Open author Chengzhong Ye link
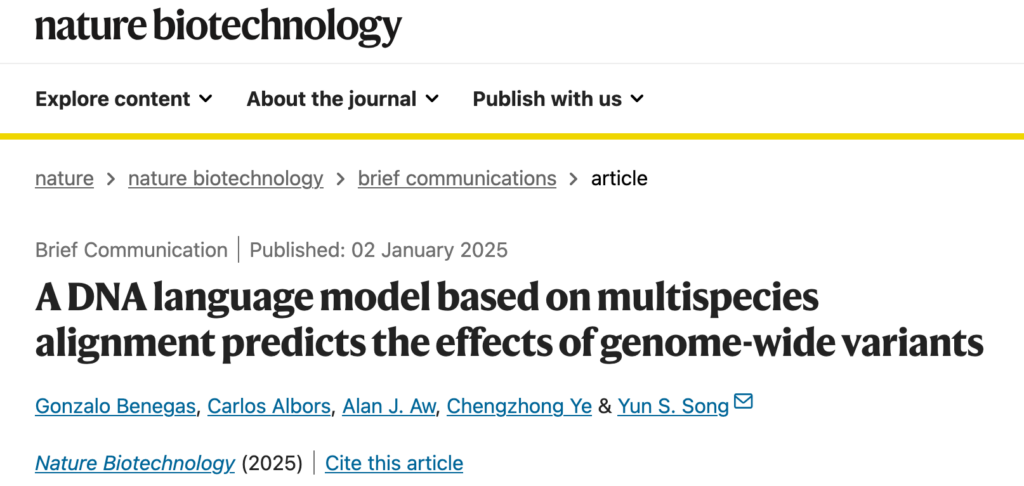The width and height of the screenshot is (1024, 486). (x=519, y=406)
